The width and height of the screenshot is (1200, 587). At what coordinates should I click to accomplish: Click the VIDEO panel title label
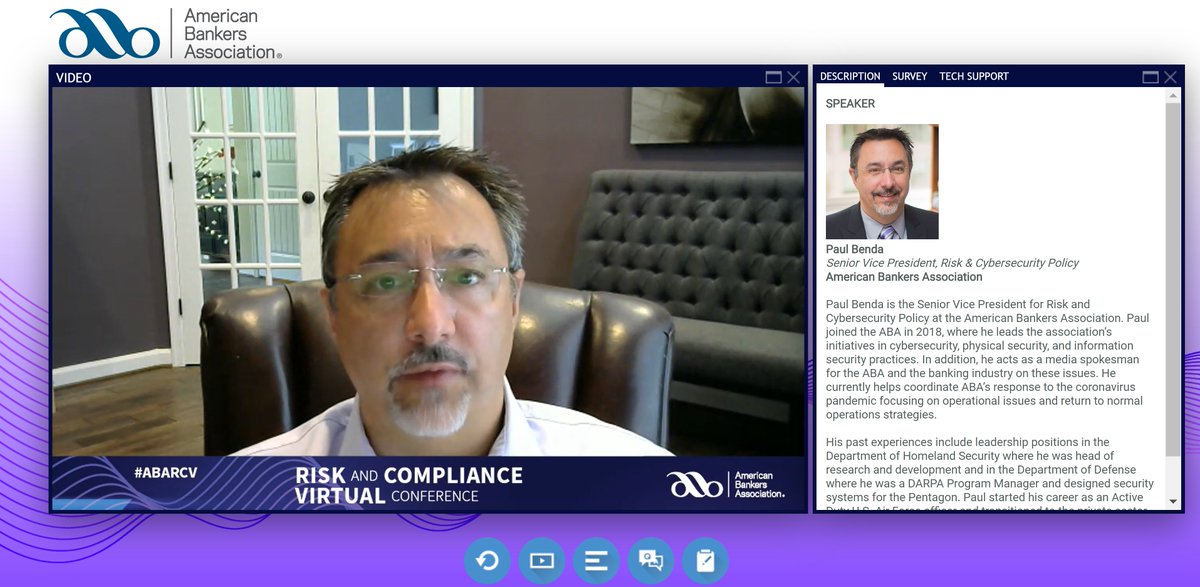point(73,77)
